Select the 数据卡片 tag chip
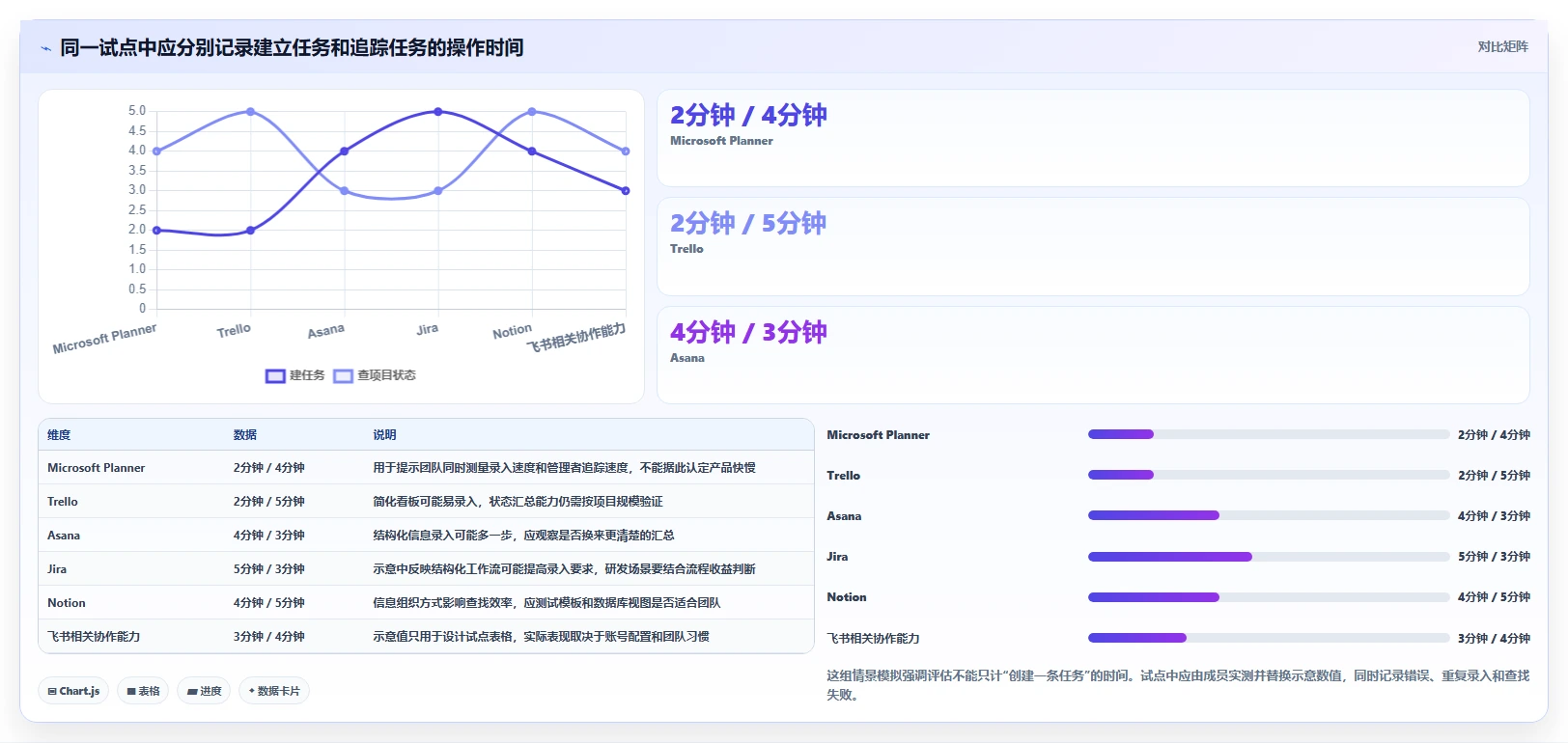Image resolution: width=1568 pixels, height=743 pixels. pos(274,691)
